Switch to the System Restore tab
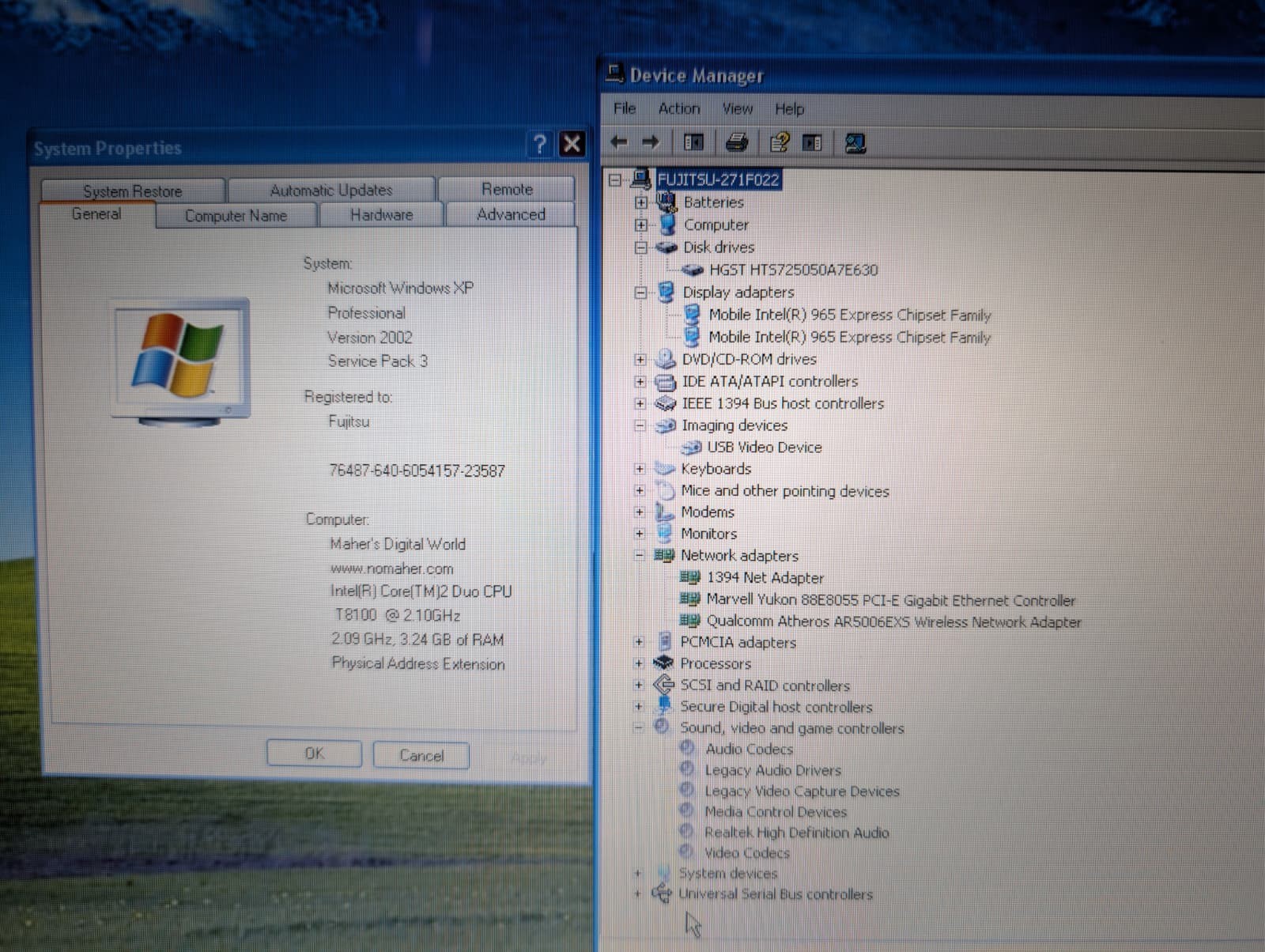Viewport: 1265px width, 952px height. click(132, 191)
